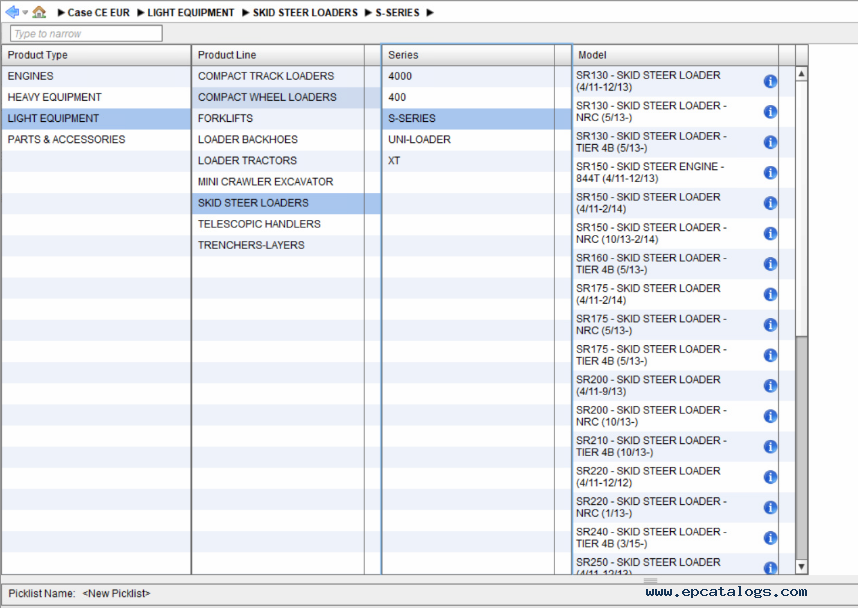The height and width of the screenshot is (608, 858).
Task: Select the 4000 series
Action: (x=476, y=76)
